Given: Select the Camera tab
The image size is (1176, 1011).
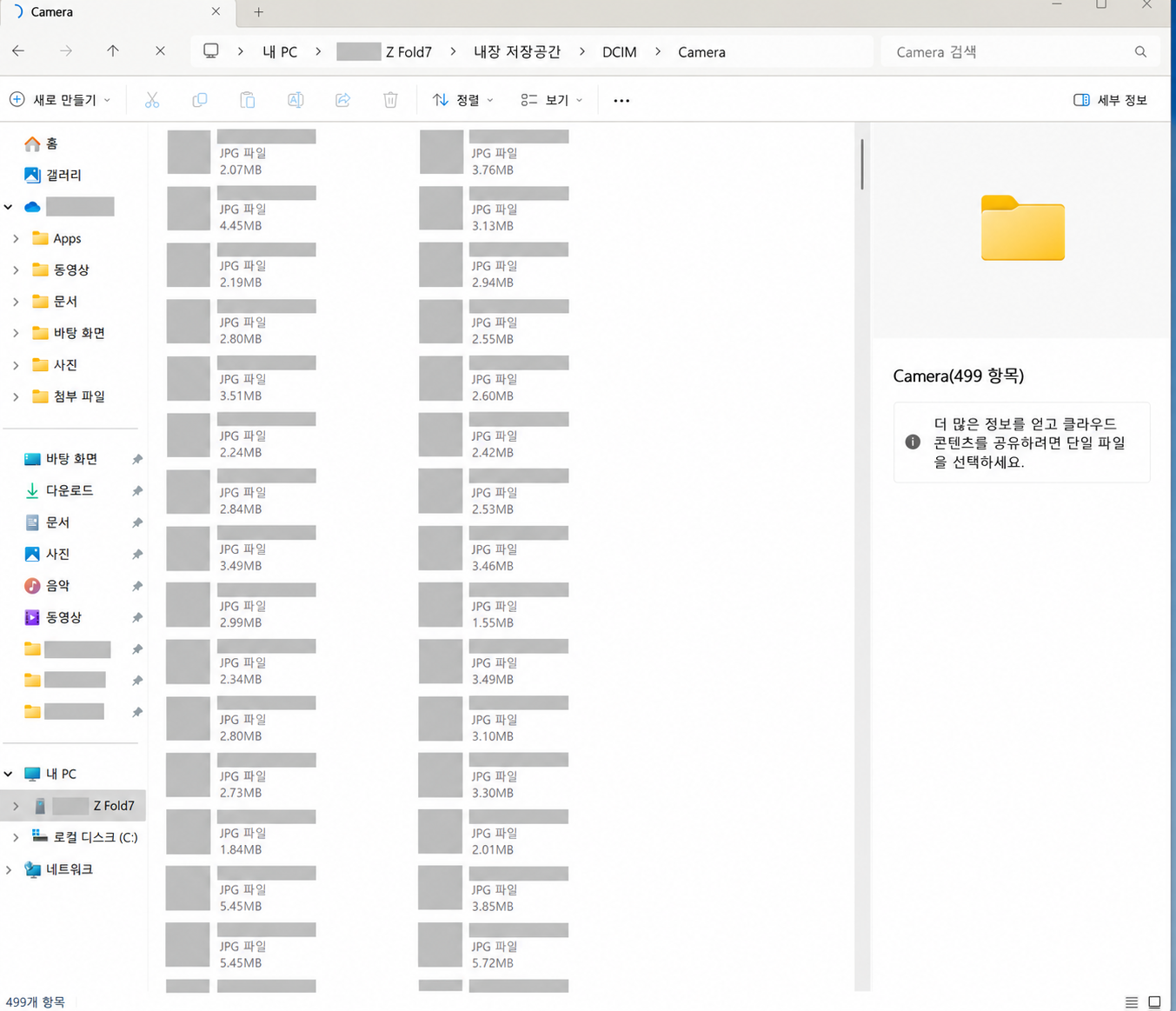Looking at the screenshot, I should click(x=117, y=12).
